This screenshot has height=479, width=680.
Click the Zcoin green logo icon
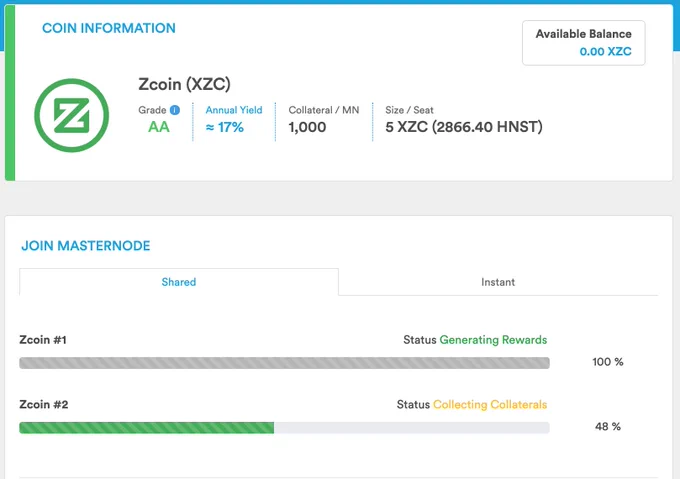tap(72, 115)
